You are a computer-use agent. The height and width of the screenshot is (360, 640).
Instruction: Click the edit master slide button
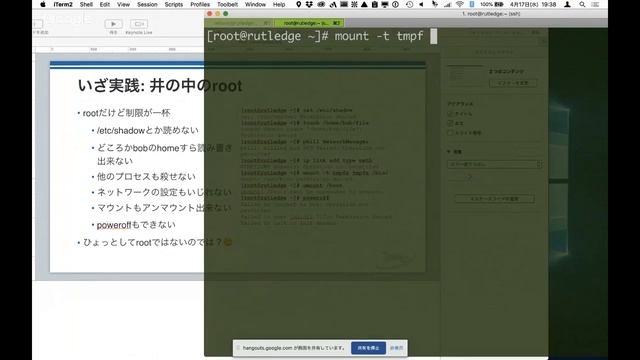pos(495,199)
